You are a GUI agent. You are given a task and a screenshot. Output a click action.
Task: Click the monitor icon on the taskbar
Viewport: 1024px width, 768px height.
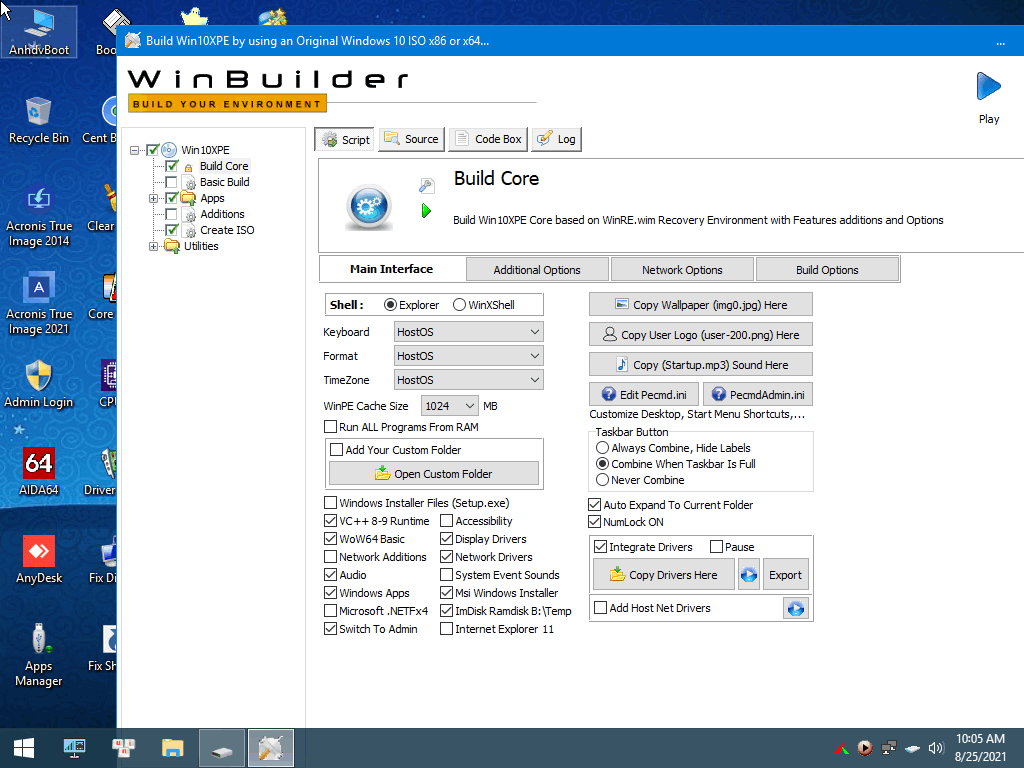(74, 748)
